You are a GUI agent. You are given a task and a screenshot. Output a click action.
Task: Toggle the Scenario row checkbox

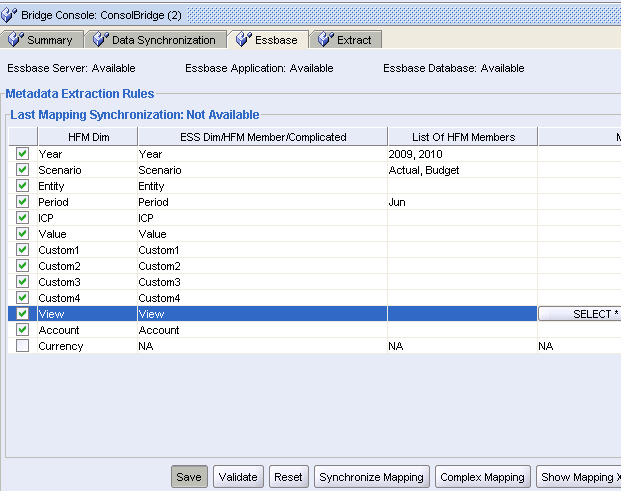[22, 170]
